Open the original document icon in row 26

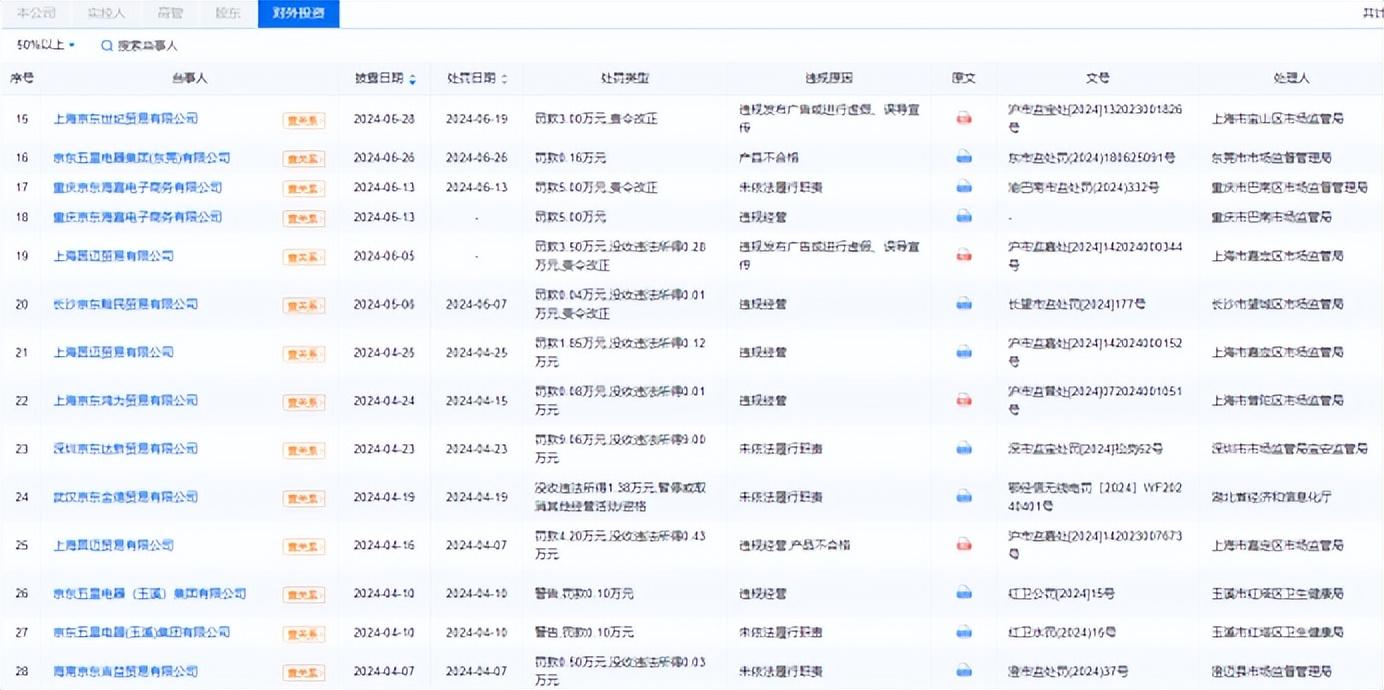[963, 593]
